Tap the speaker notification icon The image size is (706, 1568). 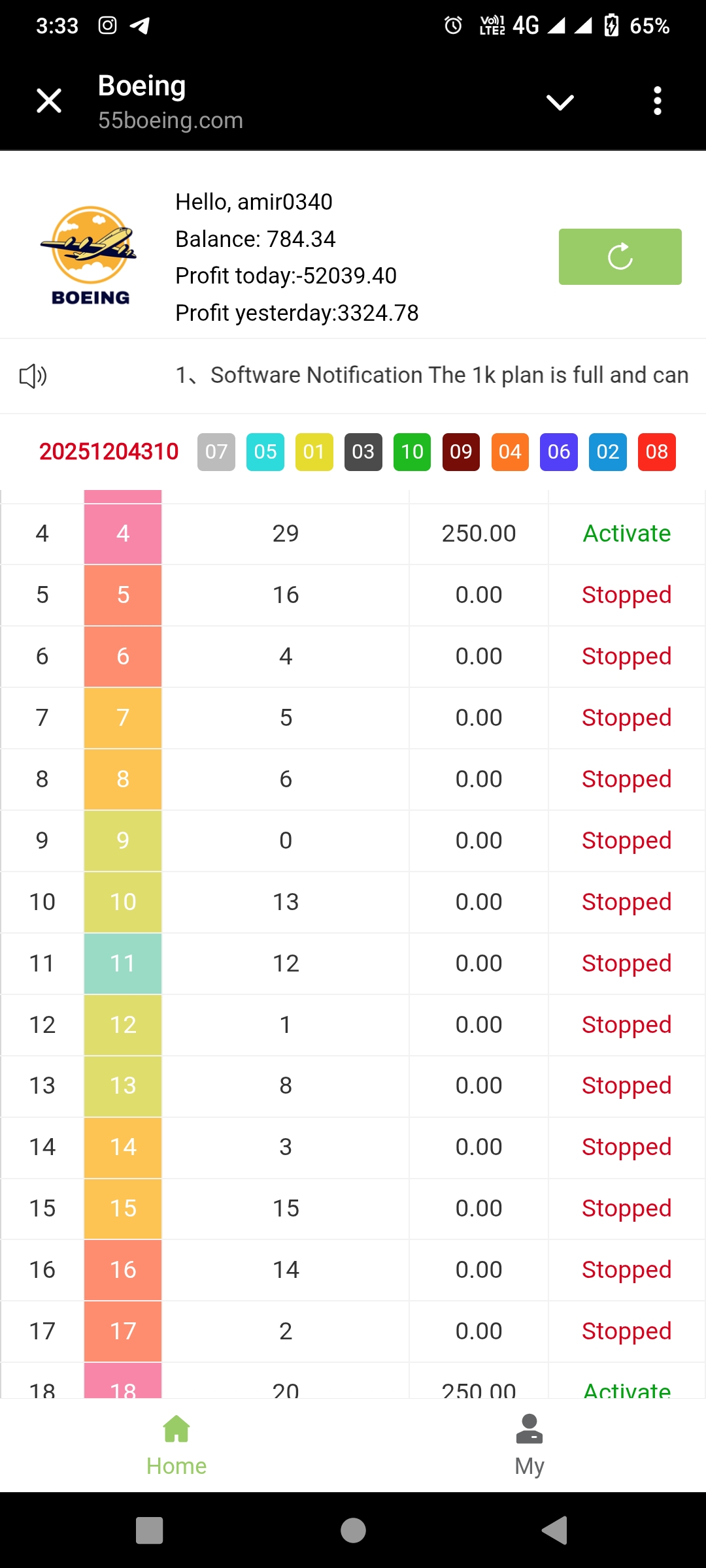pyautogui.click(x=33, y=376)
